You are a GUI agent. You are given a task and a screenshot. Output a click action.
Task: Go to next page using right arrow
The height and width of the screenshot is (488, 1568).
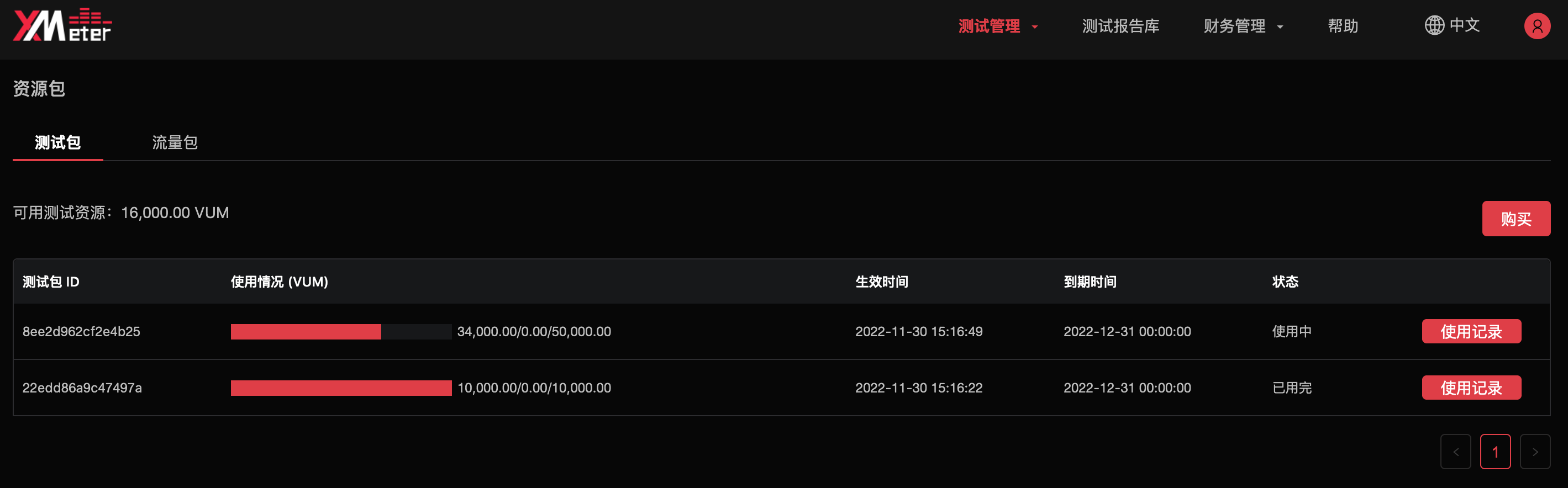1536,452
